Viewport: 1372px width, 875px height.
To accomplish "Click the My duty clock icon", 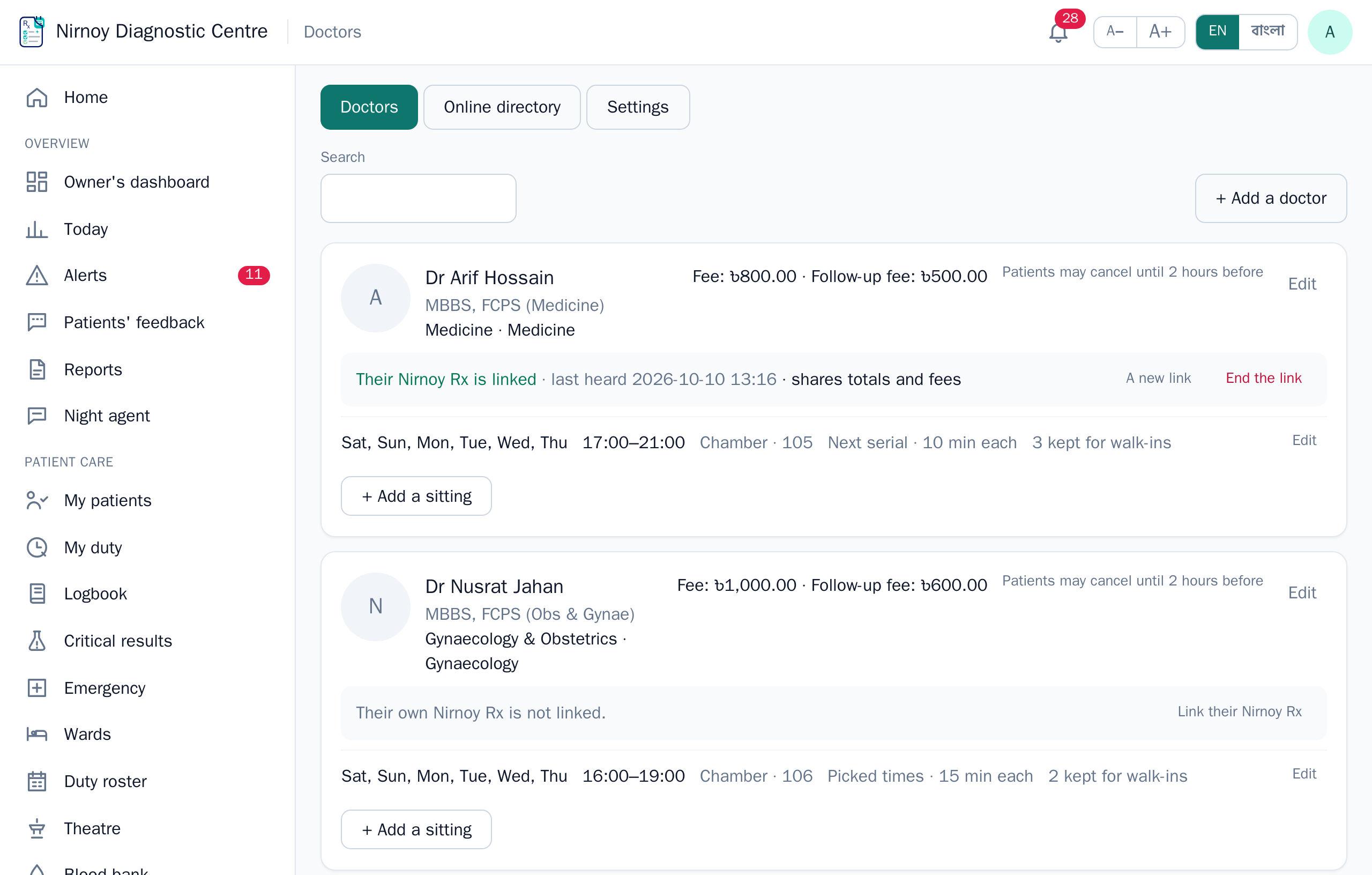I will pyautogui.click(x=37, y=547).
